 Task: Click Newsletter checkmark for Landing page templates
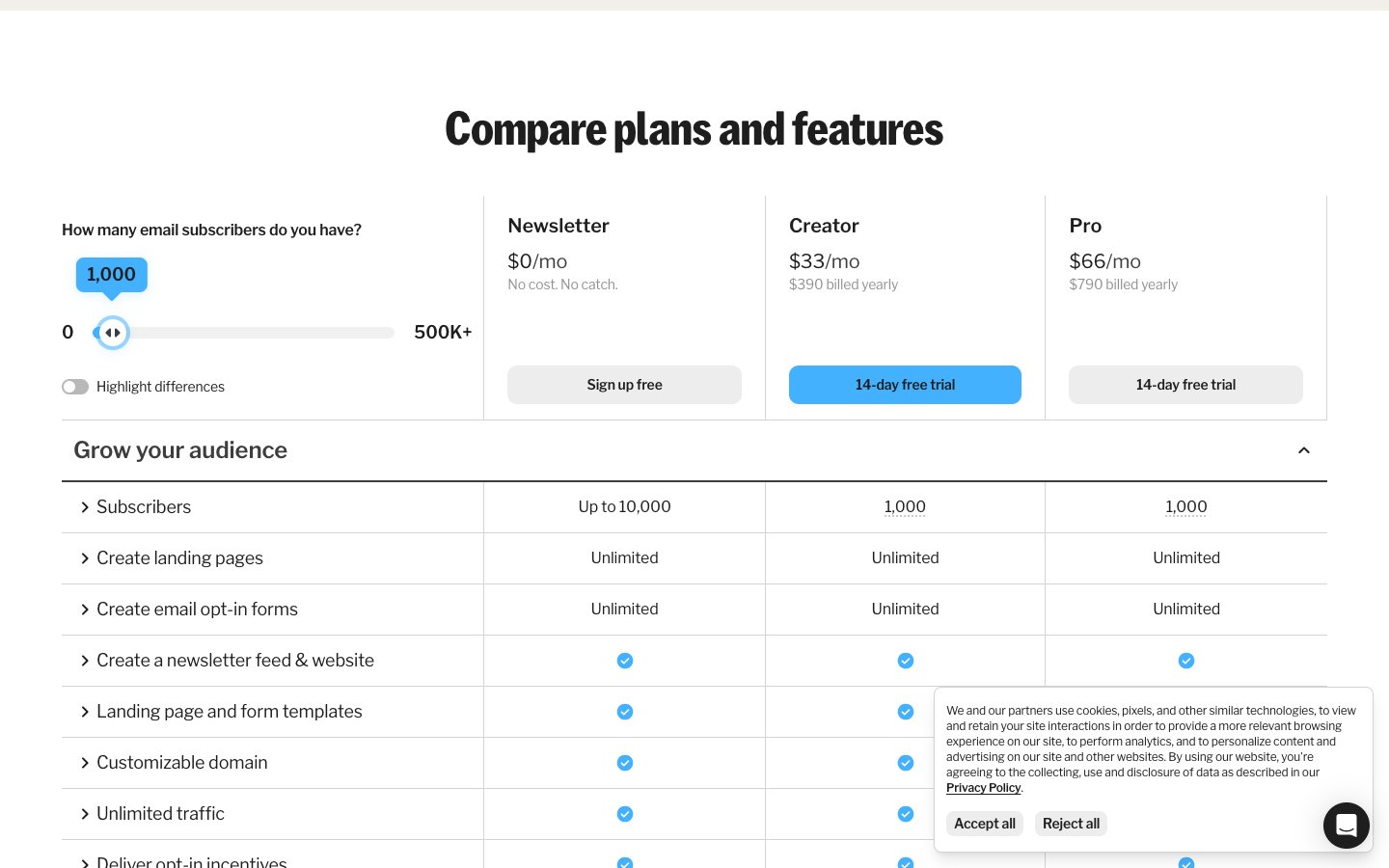point(625,712)
